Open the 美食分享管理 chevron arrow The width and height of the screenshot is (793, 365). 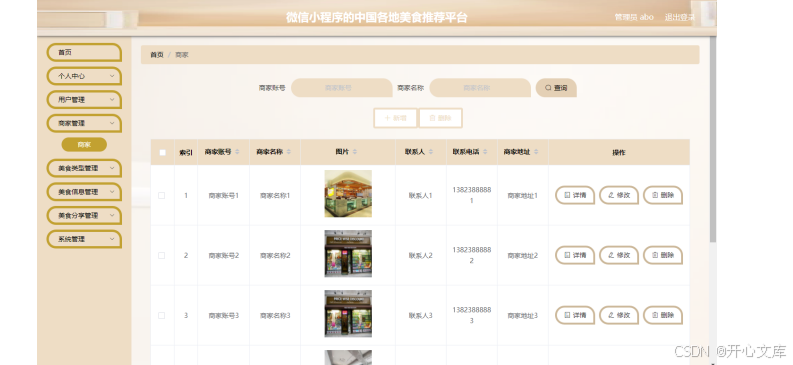[112, 215]
